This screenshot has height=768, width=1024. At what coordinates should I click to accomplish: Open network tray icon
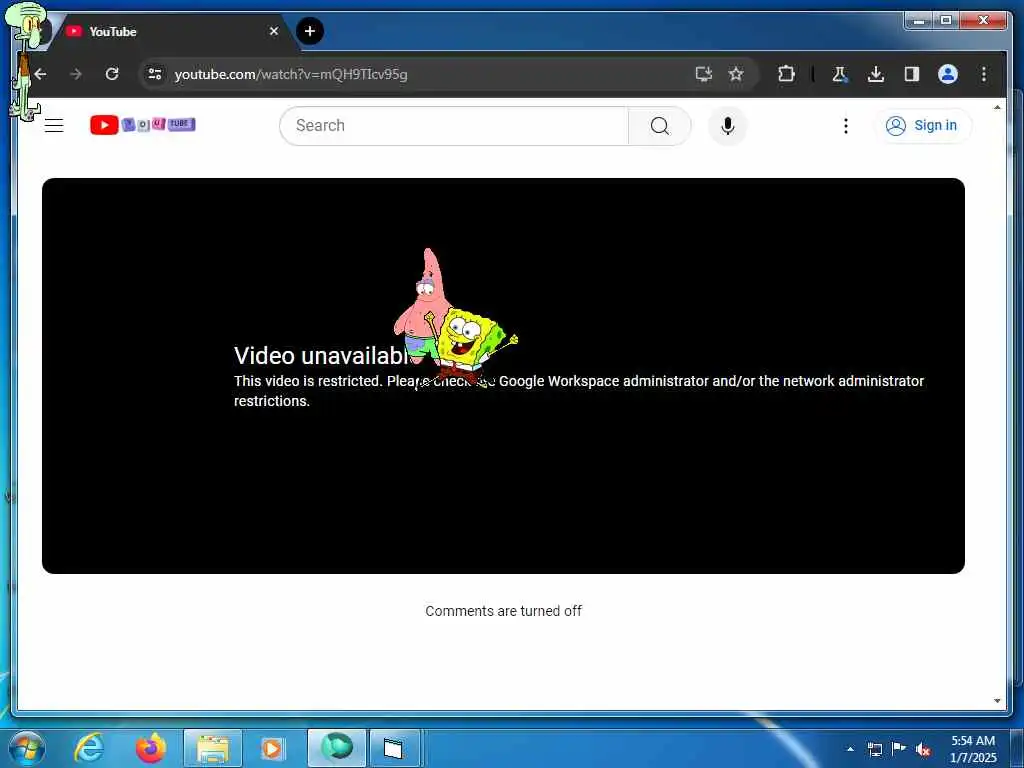(x=874, y=749)
